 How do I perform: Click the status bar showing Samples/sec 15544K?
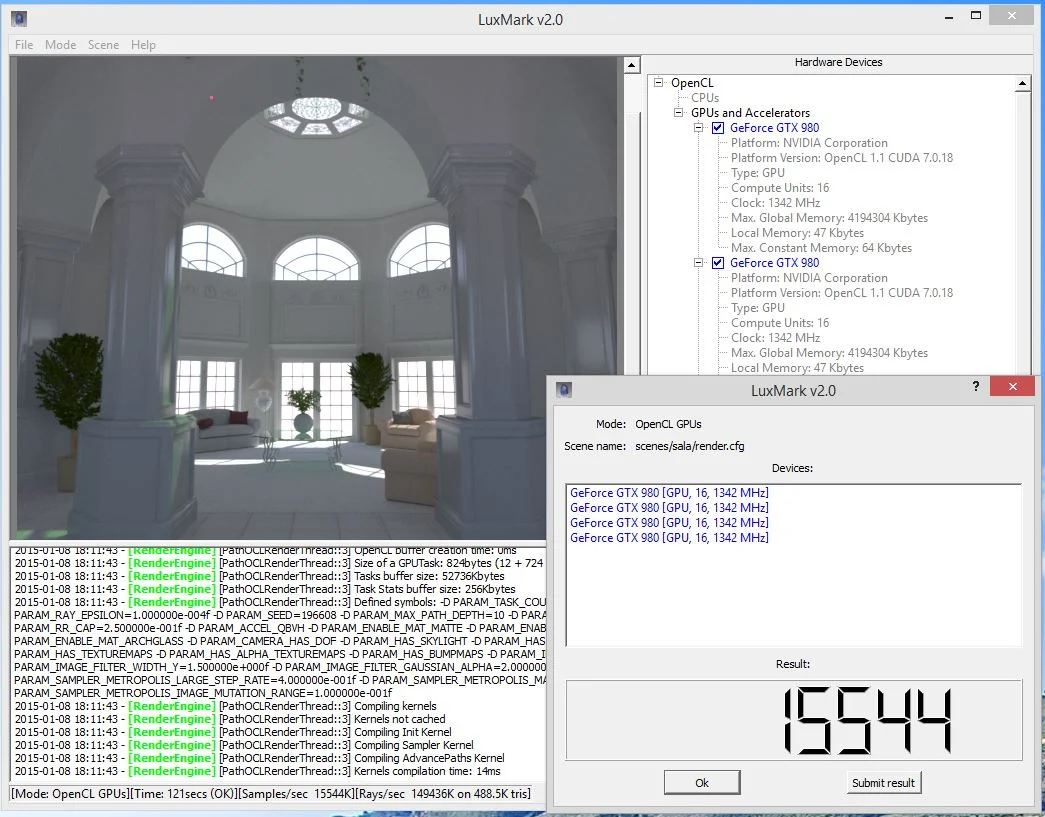pyautogui.click(x=277, y=794)
